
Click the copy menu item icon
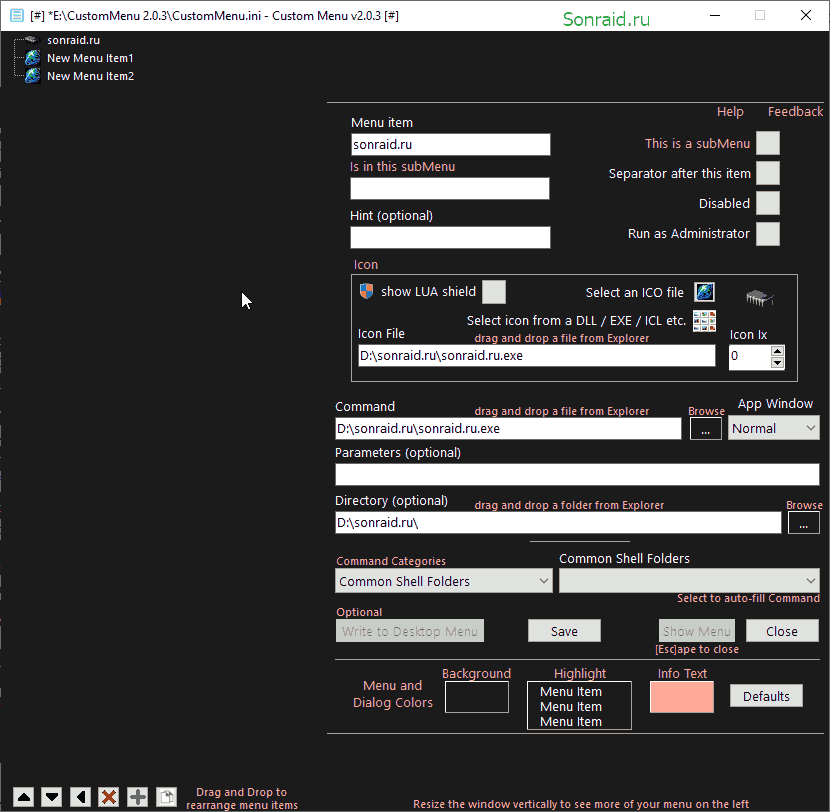coord(166,797)
